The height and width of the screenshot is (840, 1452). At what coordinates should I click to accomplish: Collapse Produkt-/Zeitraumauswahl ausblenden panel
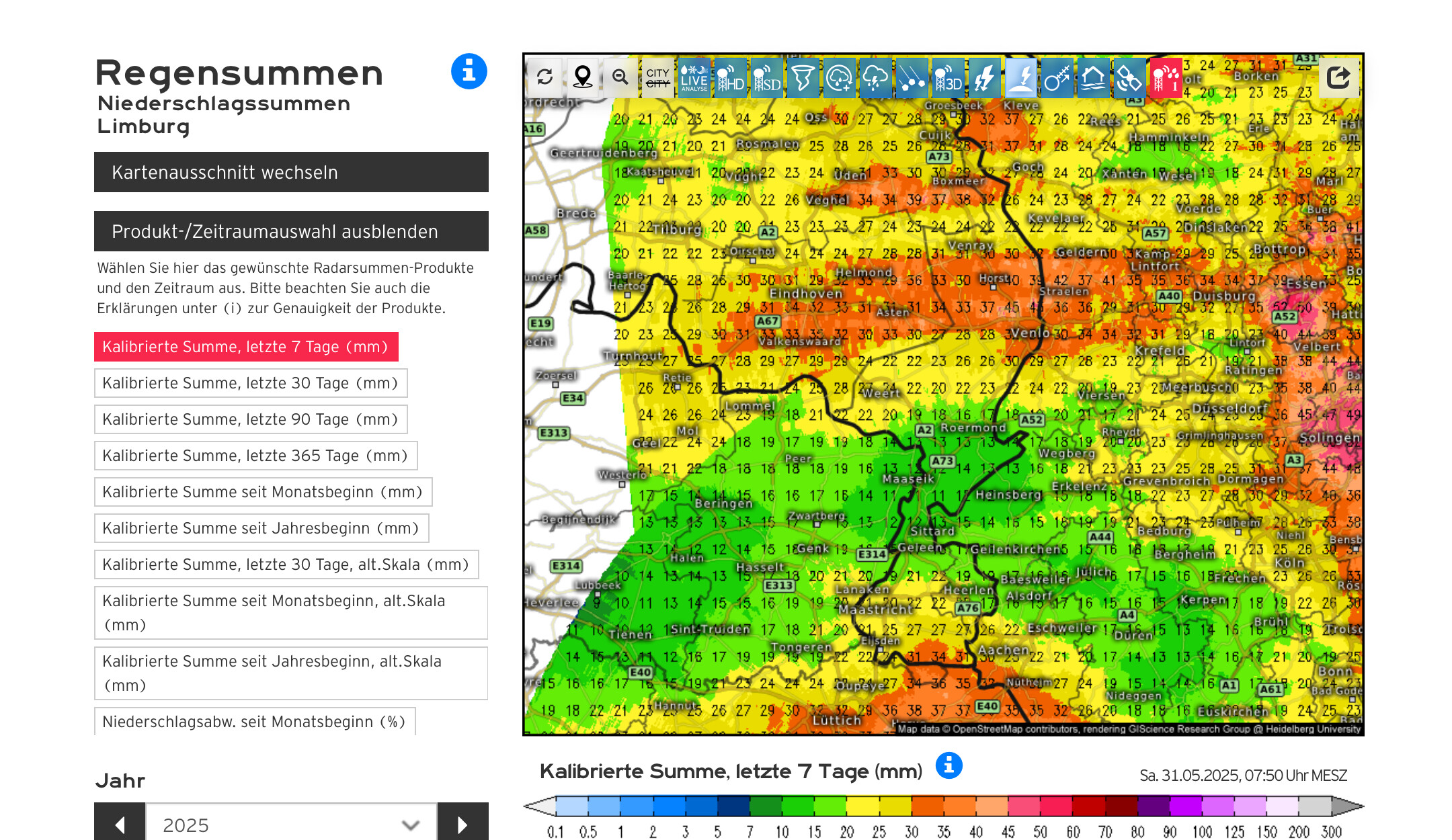[x=291, y=231]
